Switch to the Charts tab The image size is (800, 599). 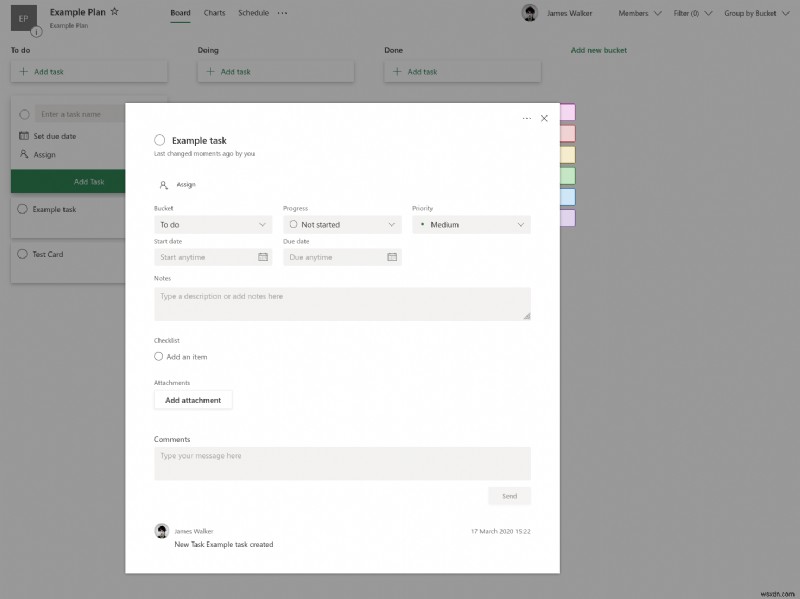coord(216,13)
